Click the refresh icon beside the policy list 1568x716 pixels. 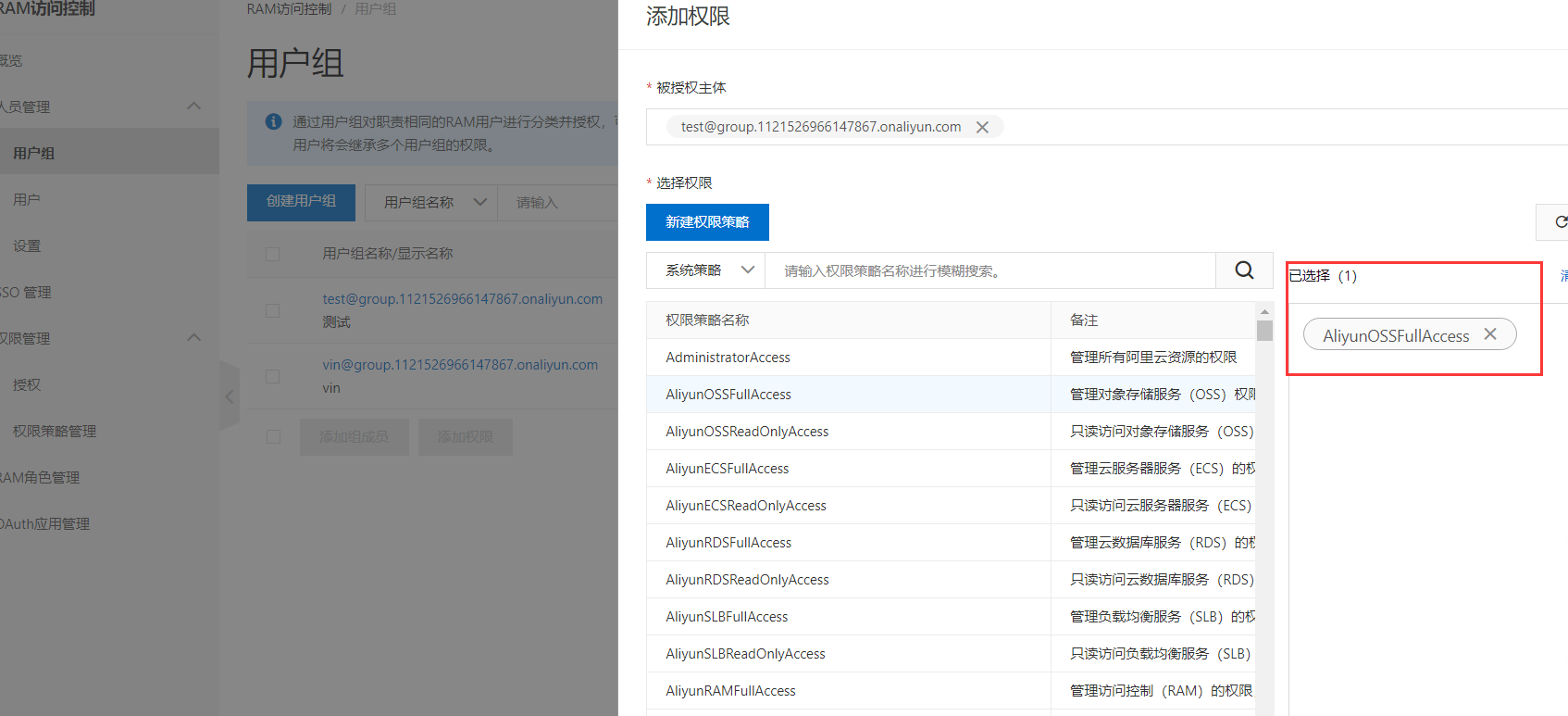[1560, 222]
